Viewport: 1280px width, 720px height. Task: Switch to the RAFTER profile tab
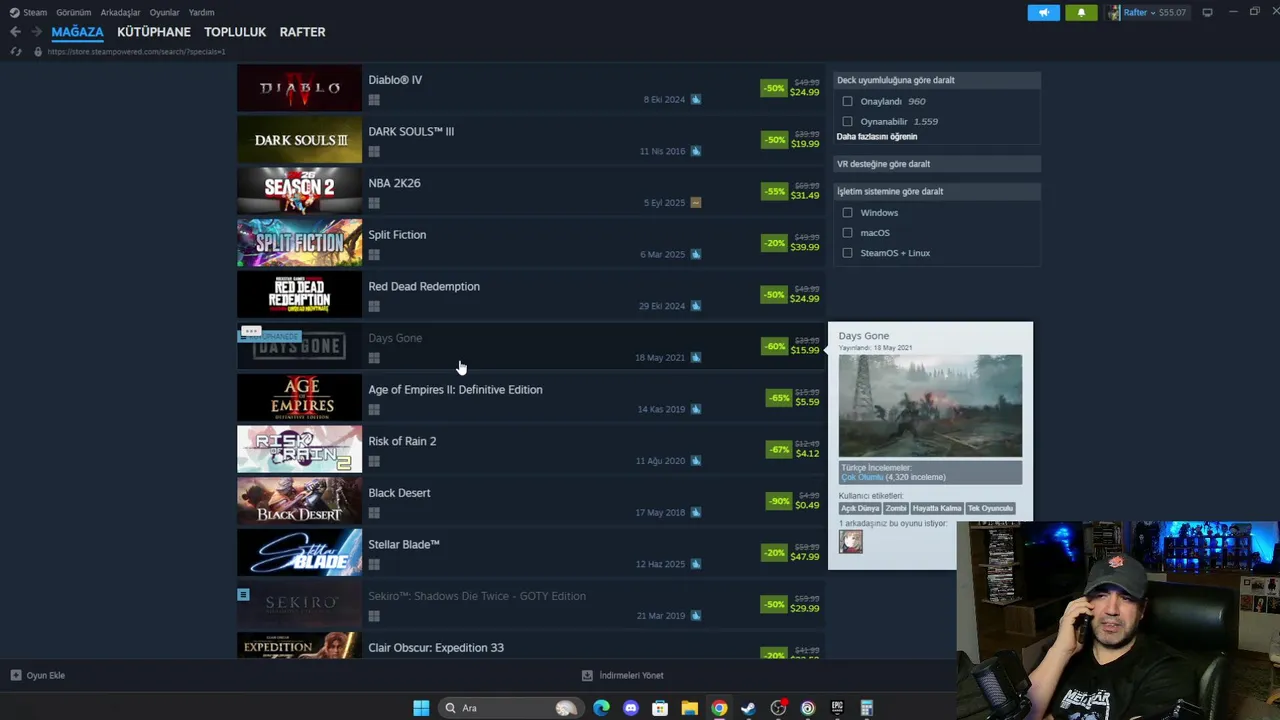click(x=302, y=32)
